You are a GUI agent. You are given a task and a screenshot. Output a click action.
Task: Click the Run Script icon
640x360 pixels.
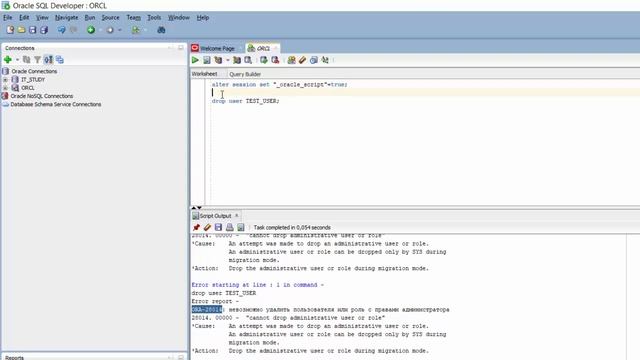point(207,60)
